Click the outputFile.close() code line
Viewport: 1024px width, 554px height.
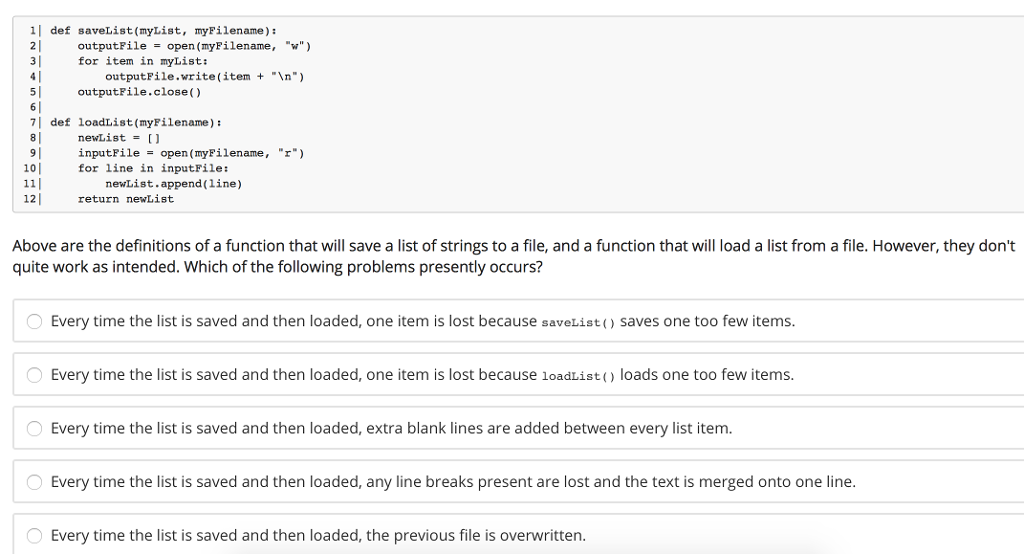tap(139, 92)
